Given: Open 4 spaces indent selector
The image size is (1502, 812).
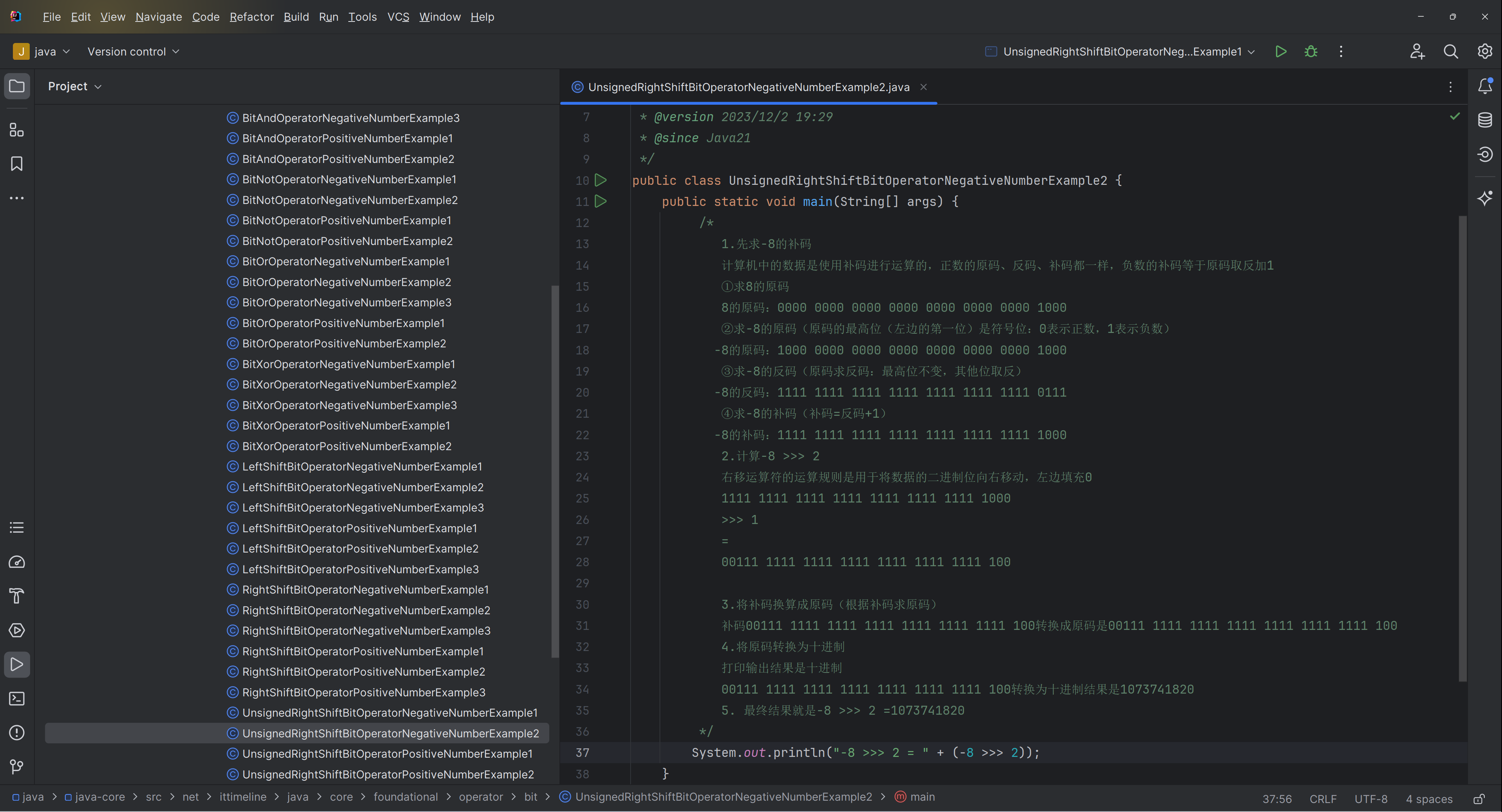Looking at the screenshot, I should (1429, 799).
